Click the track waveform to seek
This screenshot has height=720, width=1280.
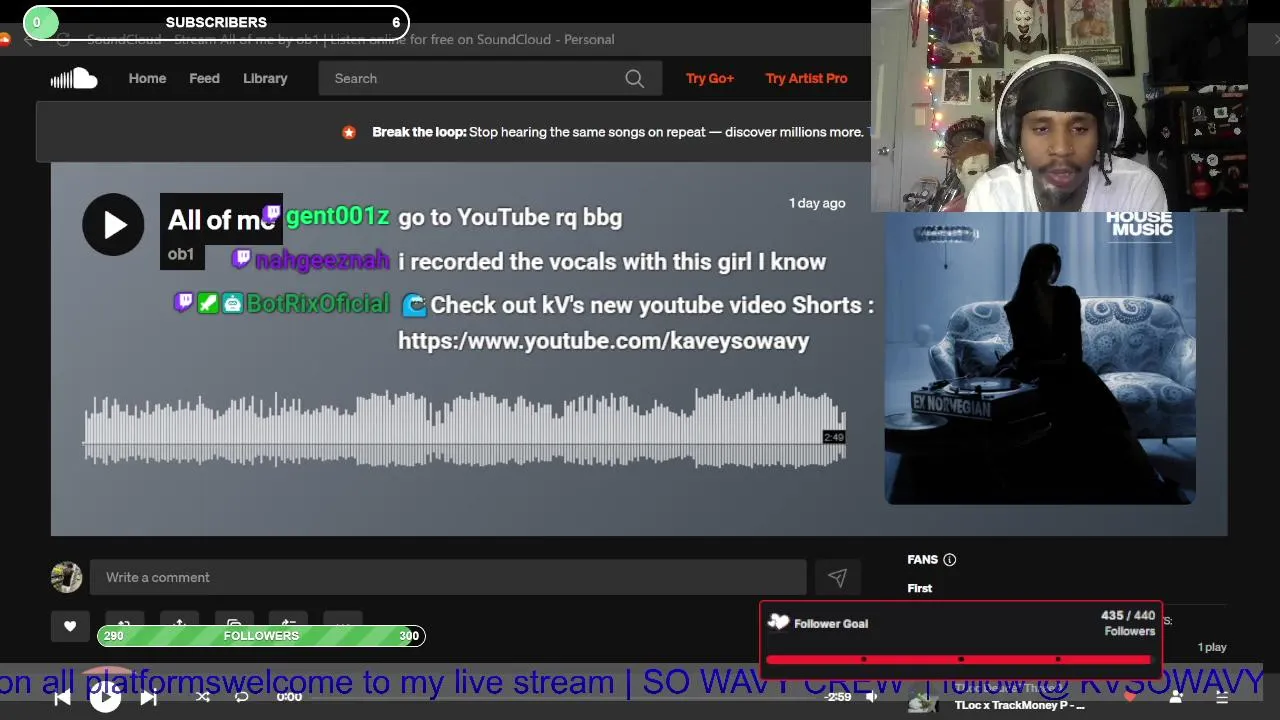pyautogui.click(x=465, y=430)
